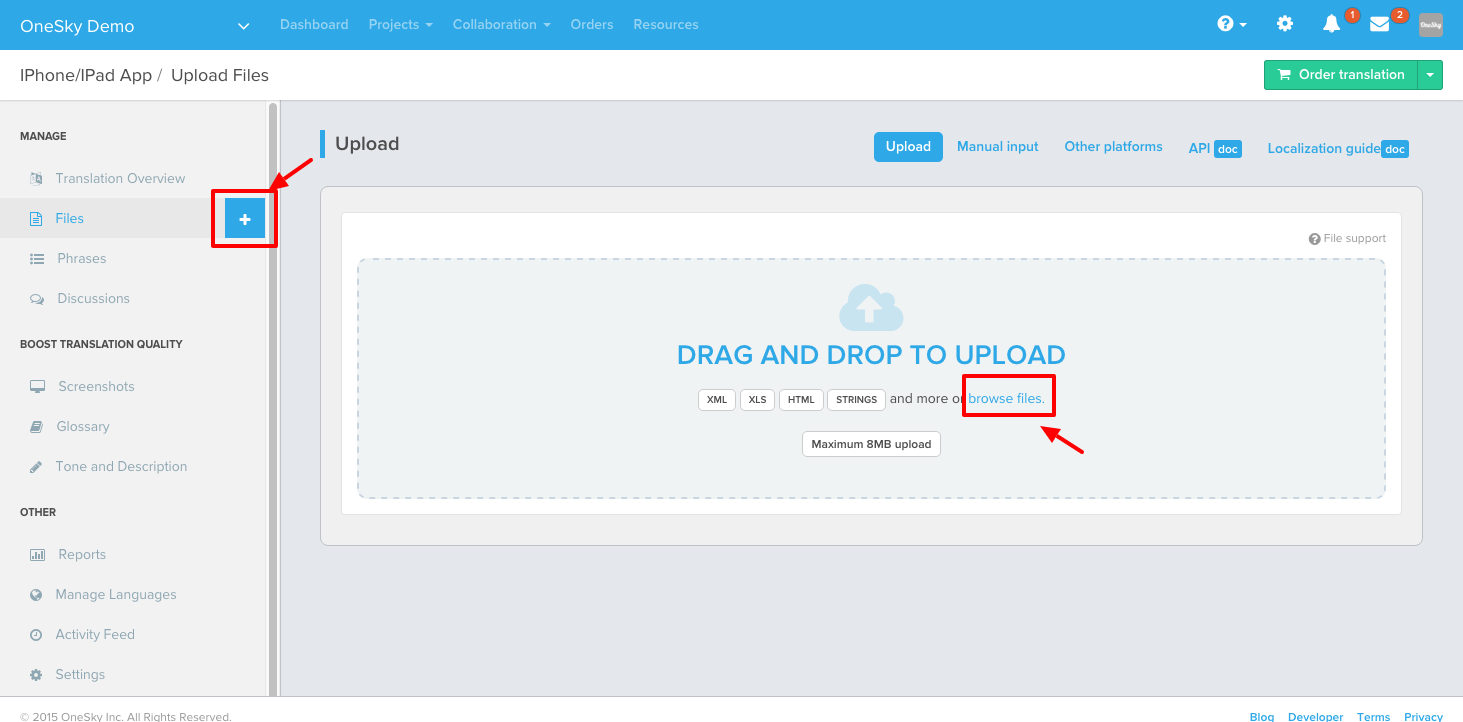This screenshot has height=722, width=1463.
Task: Click the STRINGS format tag
Action: 856,400
